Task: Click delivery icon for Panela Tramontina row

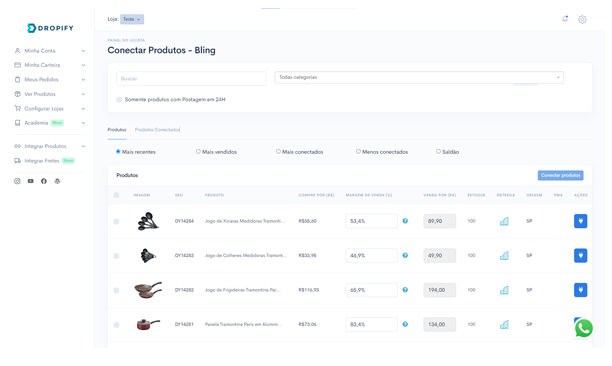Action: [x=504, y=324]
